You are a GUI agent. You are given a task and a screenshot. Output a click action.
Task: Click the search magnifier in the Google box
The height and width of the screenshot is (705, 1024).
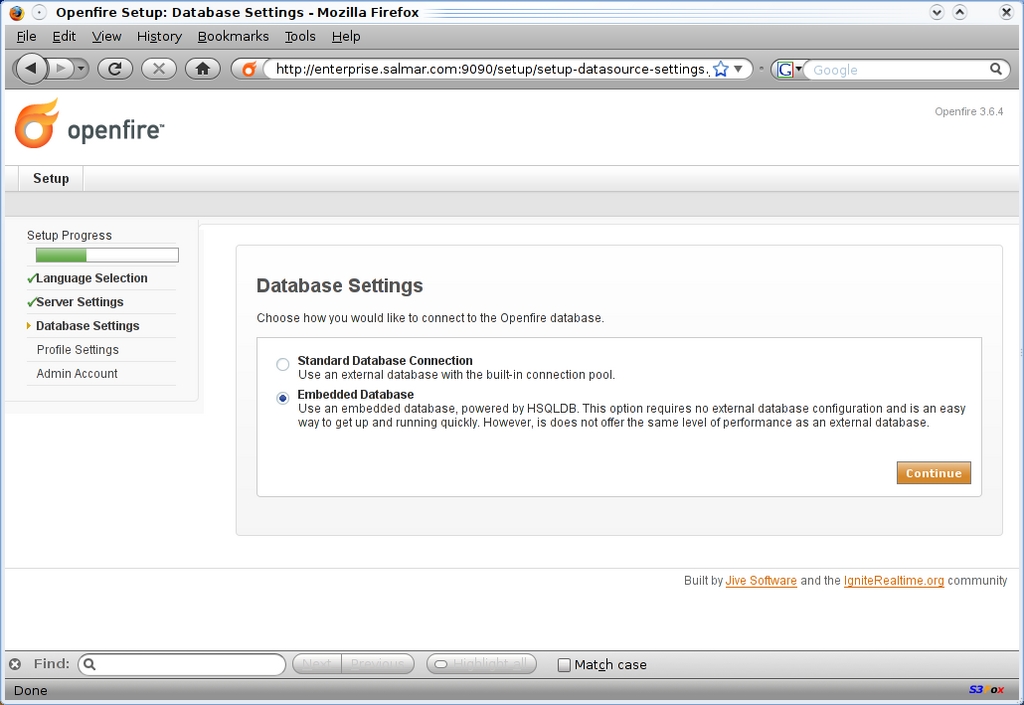coord(996,69)
